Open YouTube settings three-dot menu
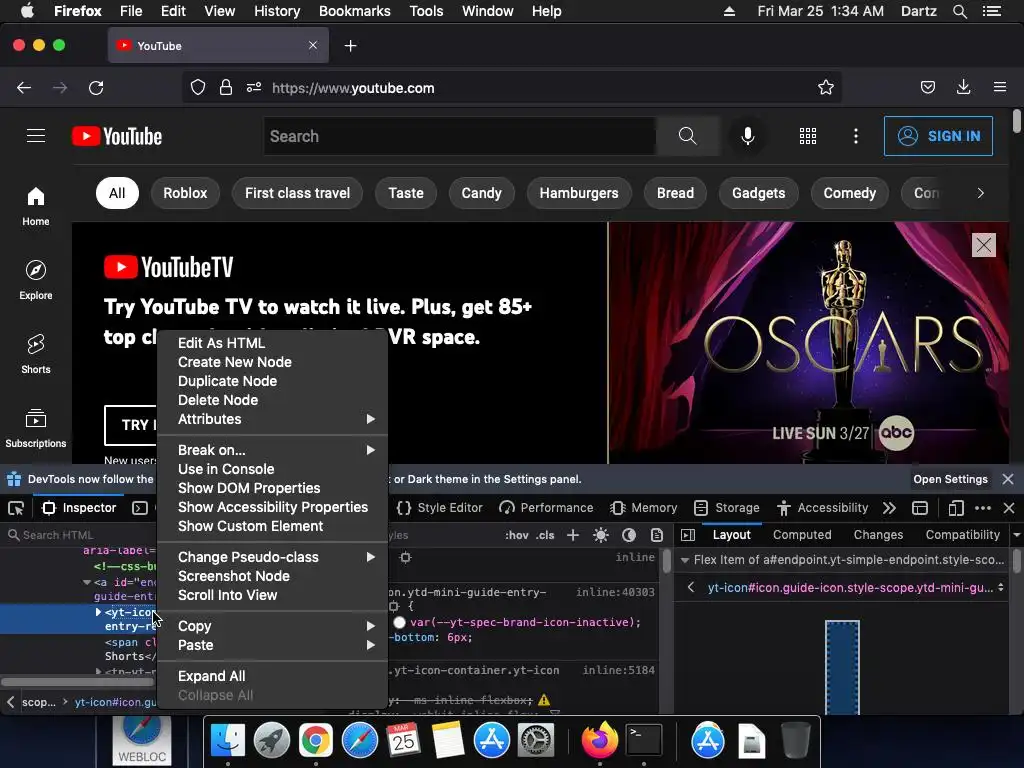This screenshot has height=768, width=1024. tap(856, 136)
